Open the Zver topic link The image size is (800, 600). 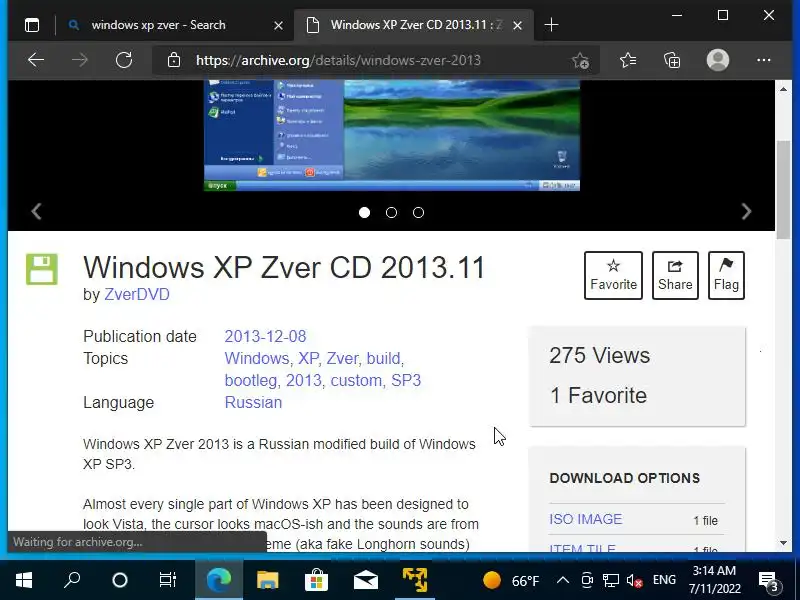342,358
